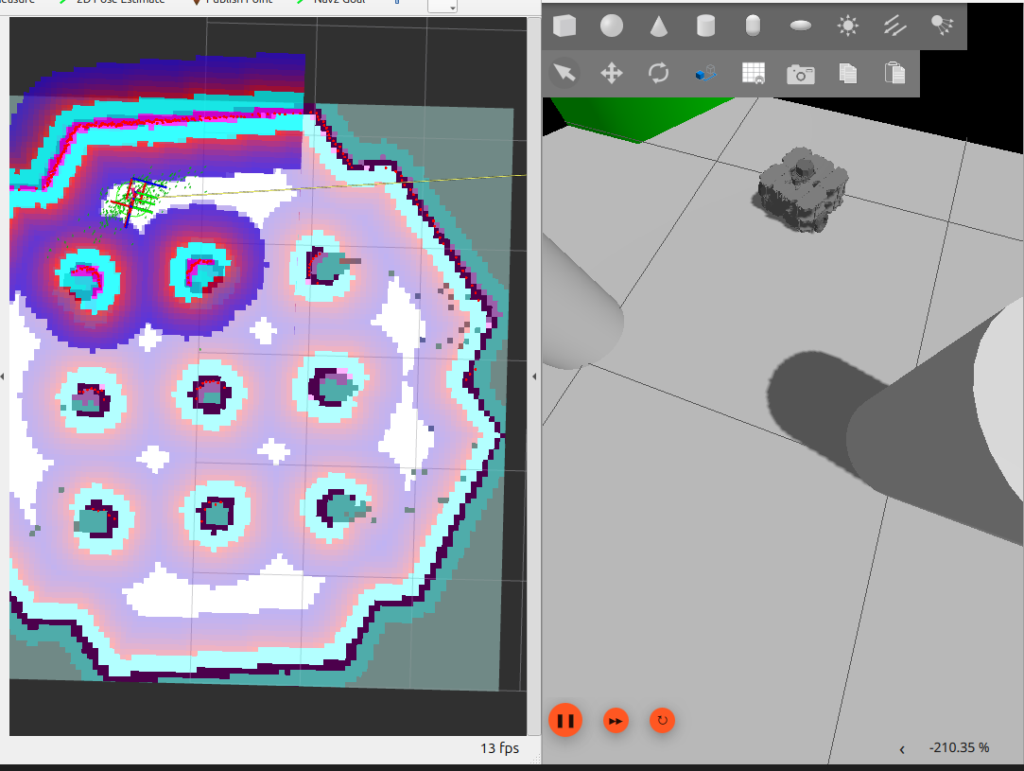Switch to the translate move tool
Viewport: 1024px width, 771px height.
click(x=611, y=73)
